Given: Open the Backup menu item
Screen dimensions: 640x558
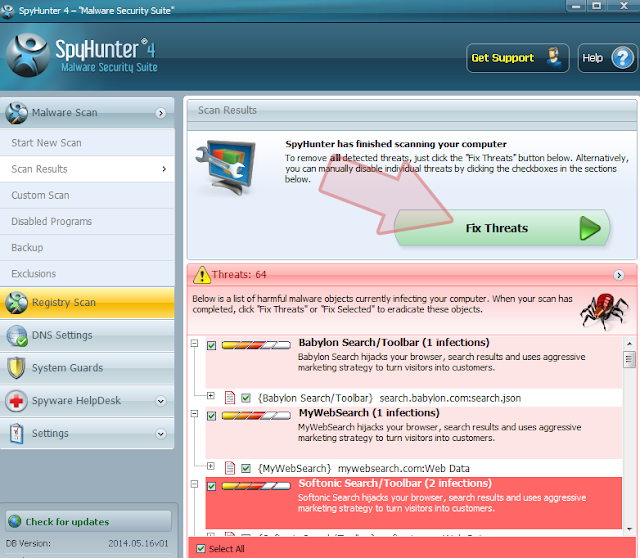Looking at the screenshot, I should pyautogui.click(x=87, y=247).
